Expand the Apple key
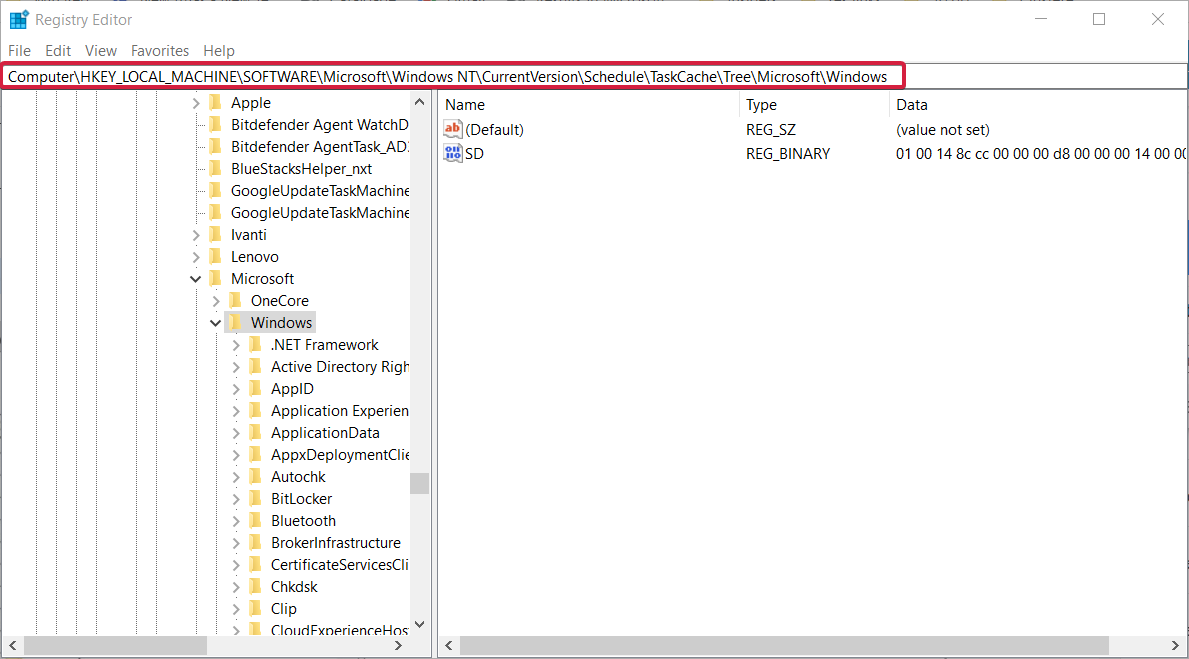This screenshot has height=659, width=1189. [x=196, y=102]
